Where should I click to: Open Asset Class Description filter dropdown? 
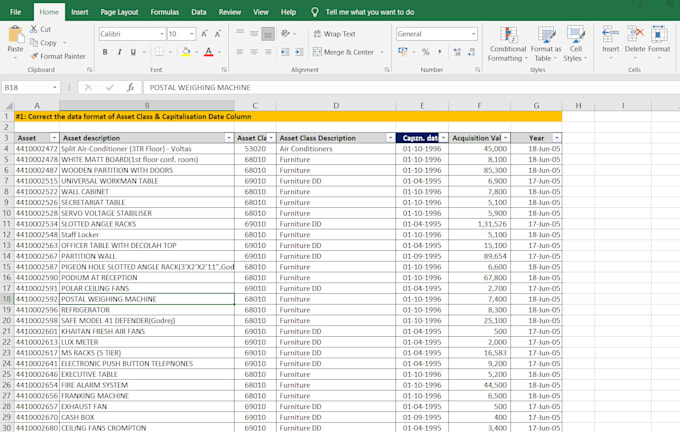point(390,138)
